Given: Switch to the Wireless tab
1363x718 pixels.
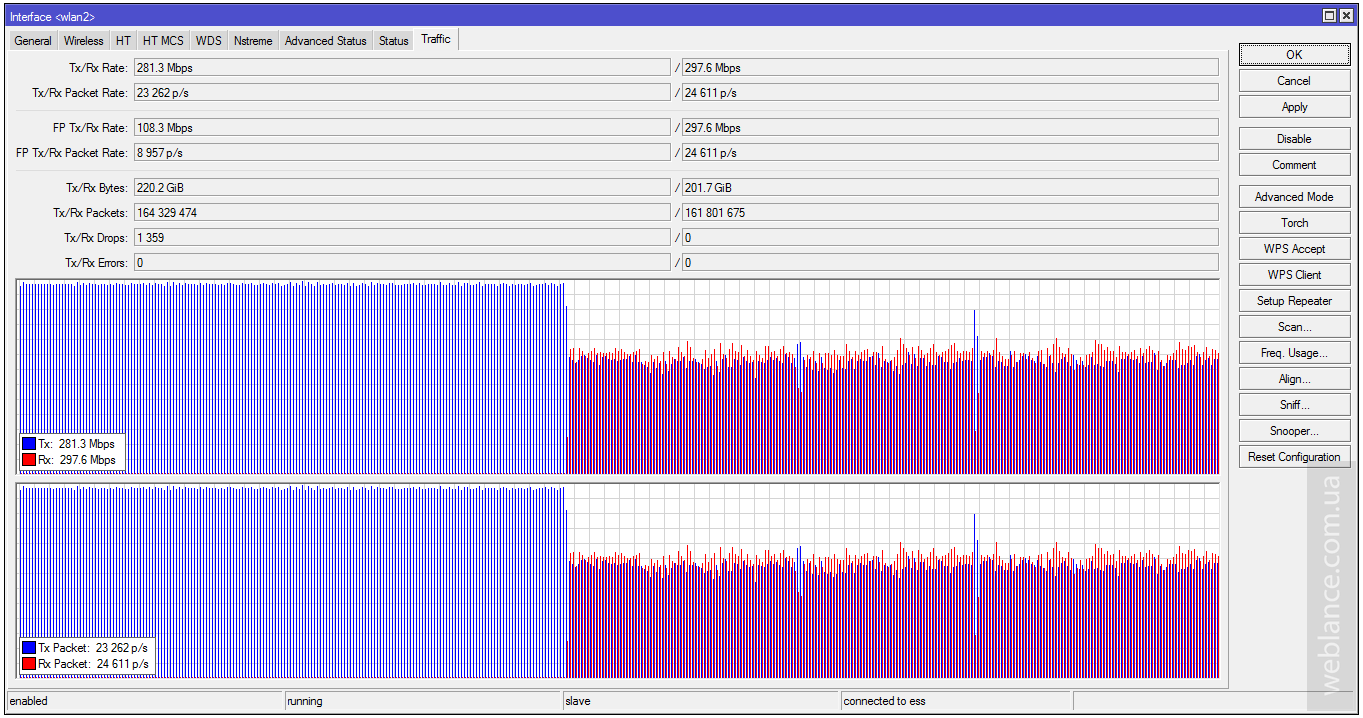Looking at the screenshot, I should [x=83, y=41].
